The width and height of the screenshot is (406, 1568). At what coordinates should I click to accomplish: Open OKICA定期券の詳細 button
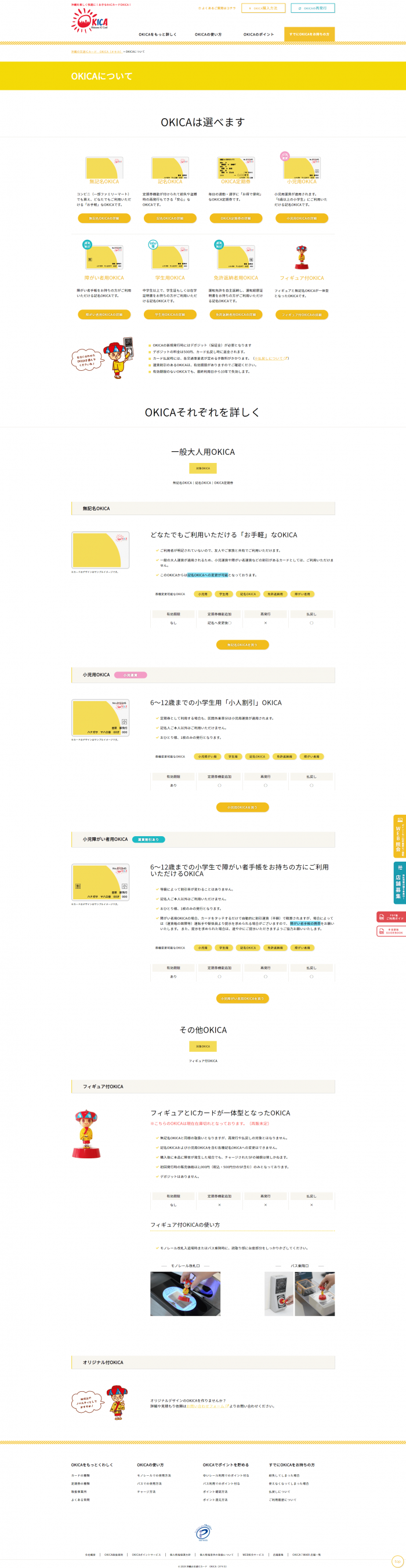(x=236, y=218)
